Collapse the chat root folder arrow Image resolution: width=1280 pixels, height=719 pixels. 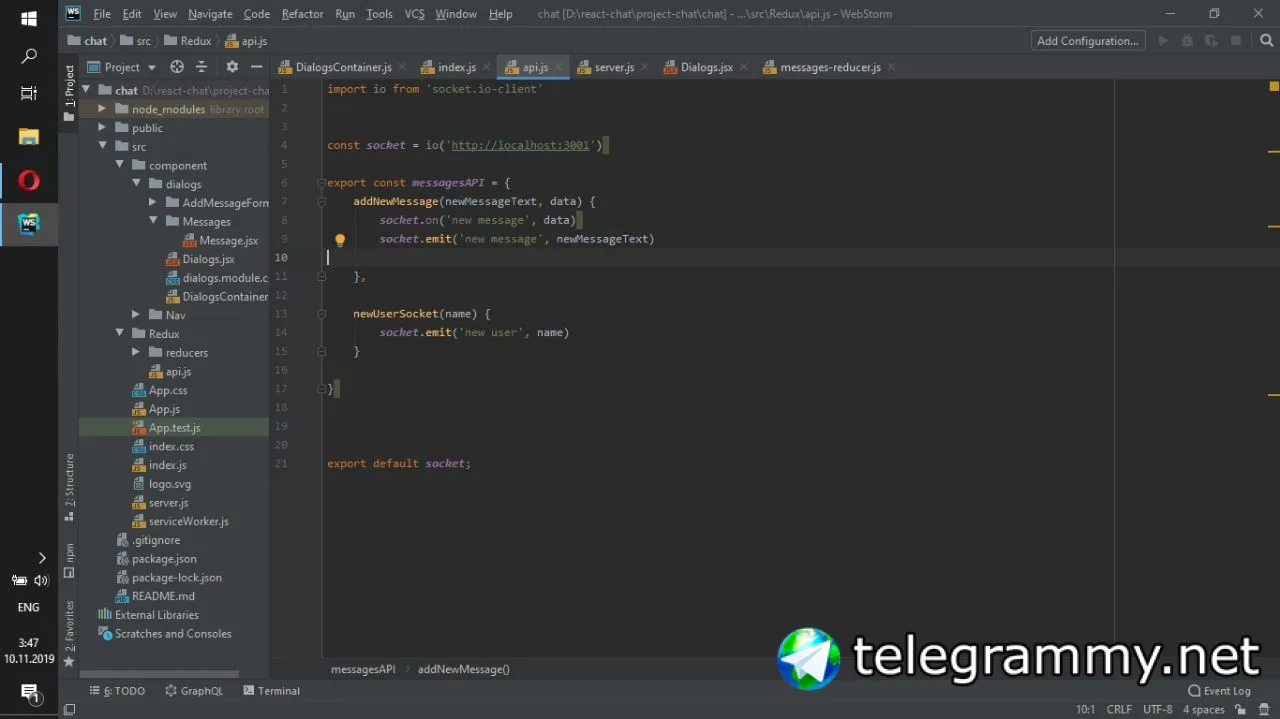(x=86, y=90)
